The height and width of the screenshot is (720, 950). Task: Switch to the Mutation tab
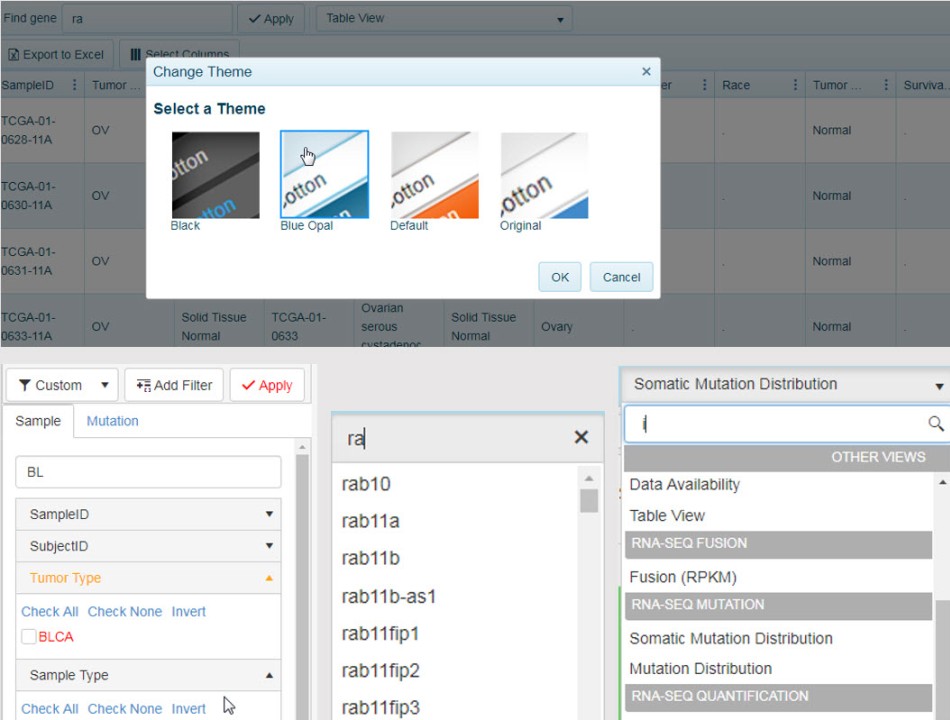112,421
